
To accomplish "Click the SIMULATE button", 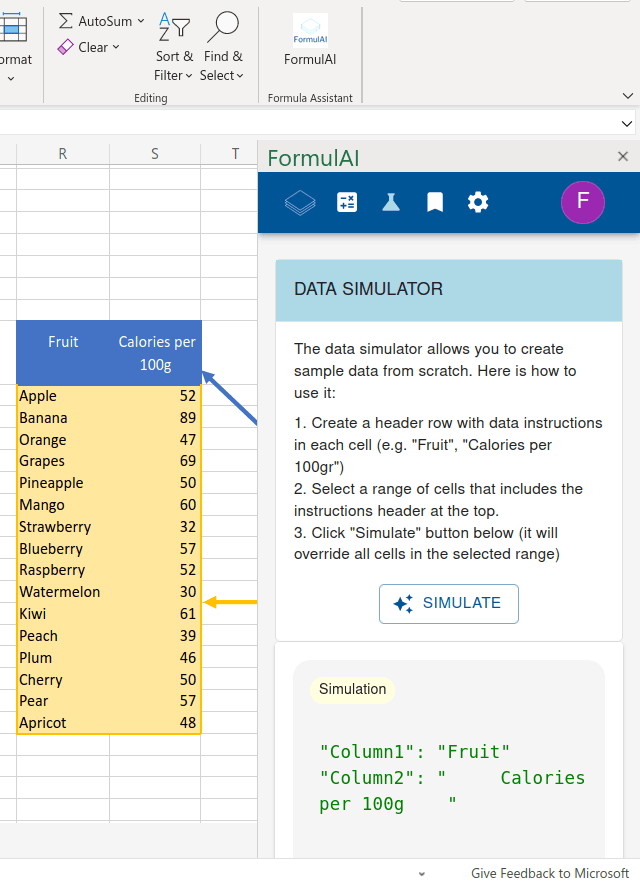I will click(x=448, y=603).
